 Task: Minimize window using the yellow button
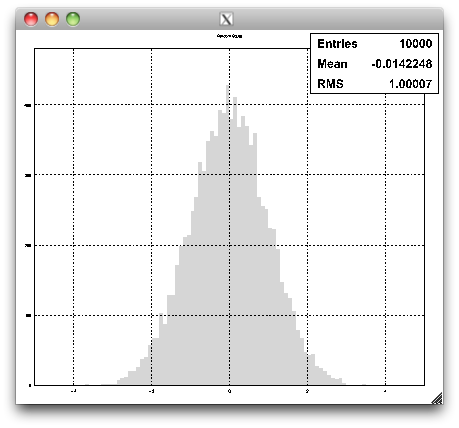[52, 19]
